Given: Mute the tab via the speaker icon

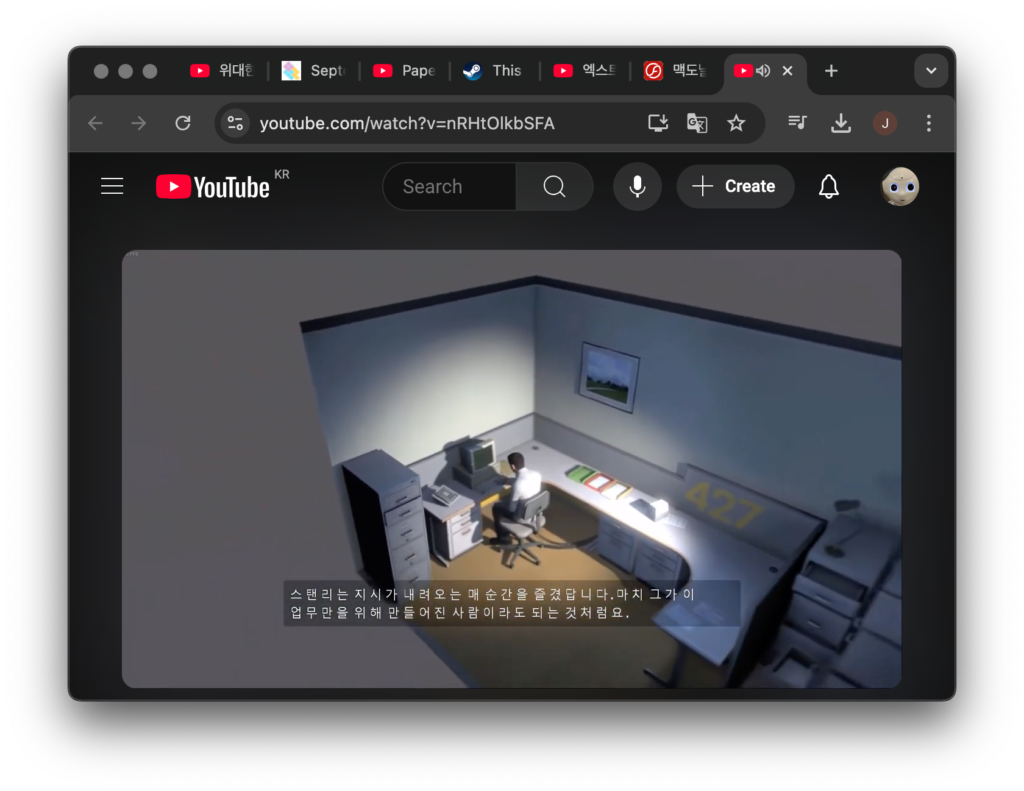Looking at the screenshot, I should click(763, 71).
